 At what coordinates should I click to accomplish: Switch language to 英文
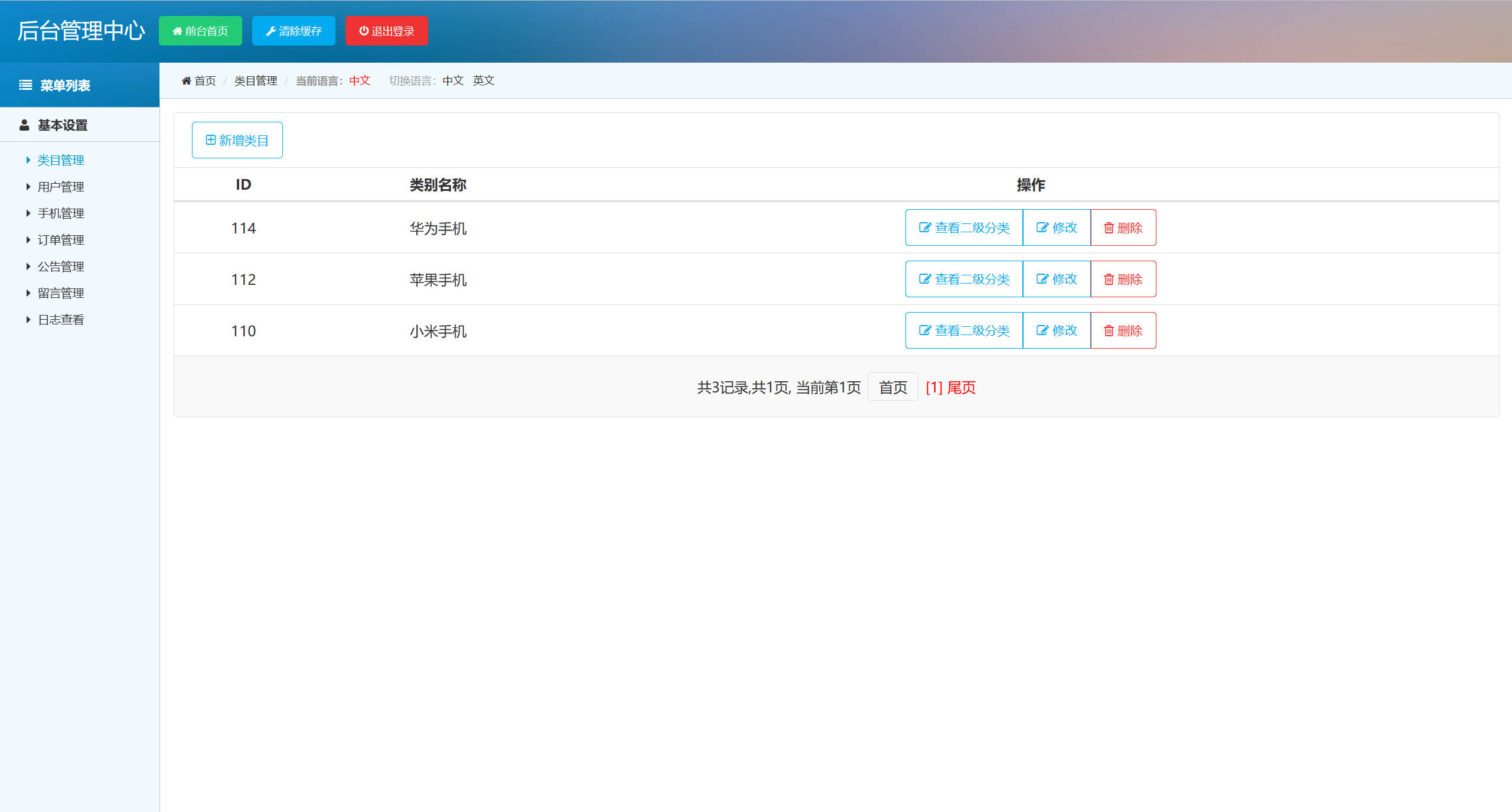point(483,80)
